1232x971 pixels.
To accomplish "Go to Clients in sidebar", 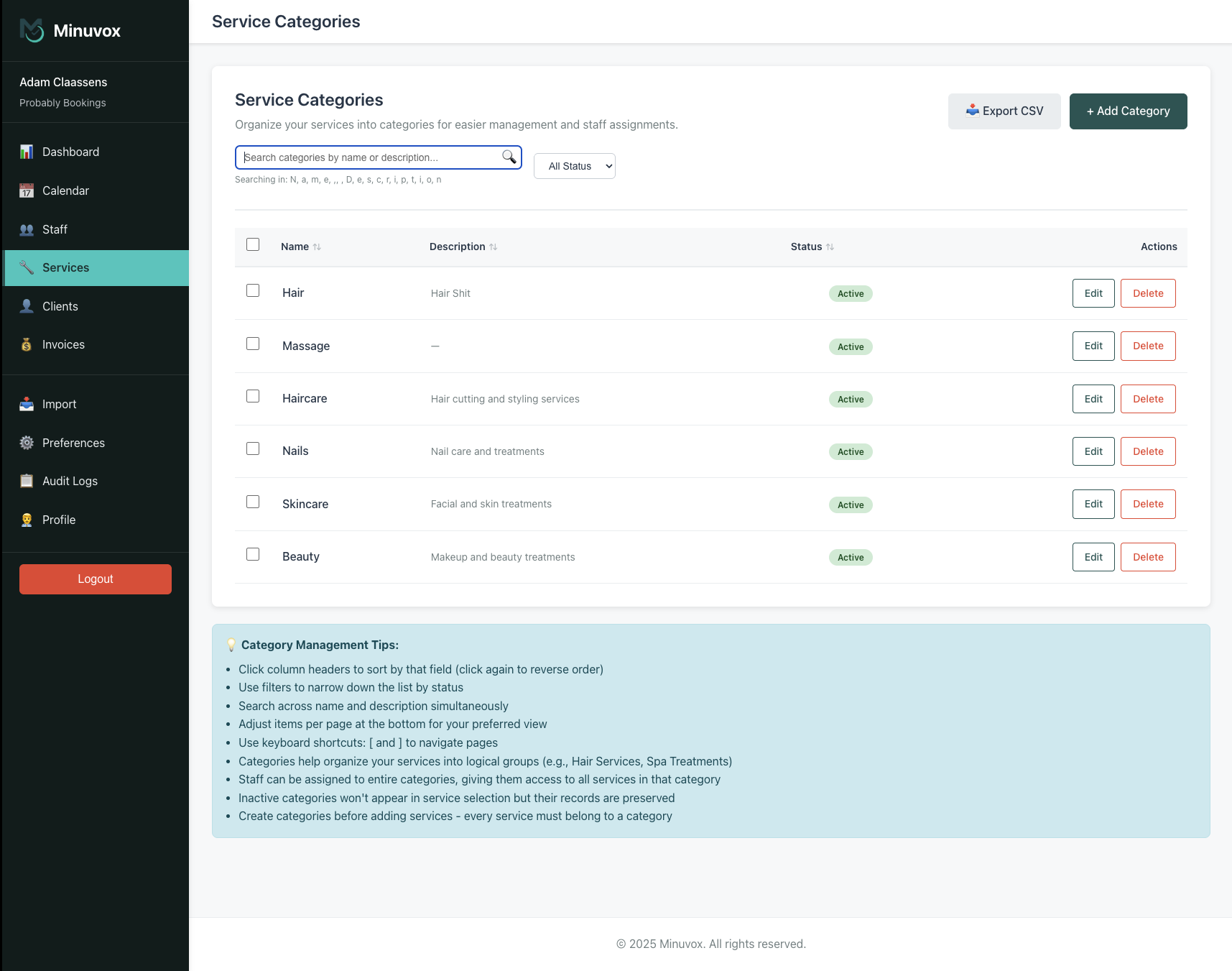I will (x=60, y=306).
